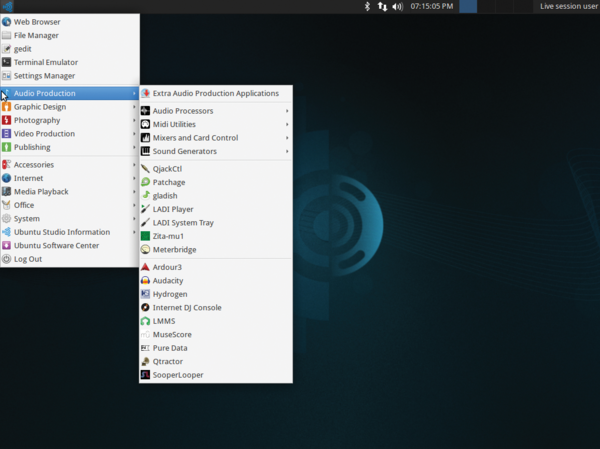
Task: Click the volume speaker icon in panel
Action: (397, 6)
